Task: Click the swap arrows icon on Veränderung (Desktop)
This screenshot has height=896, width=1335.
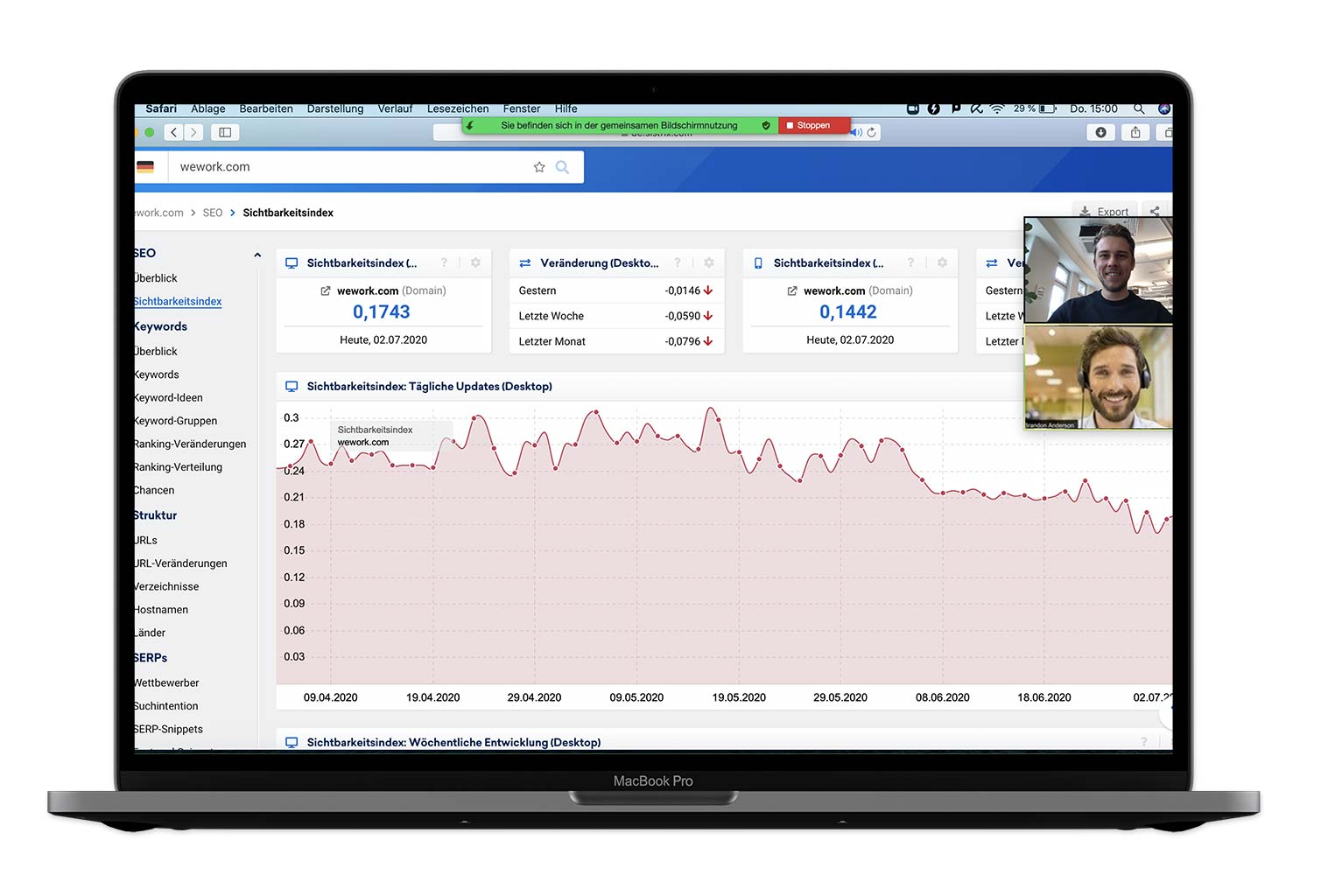Action: coord(525,262)
